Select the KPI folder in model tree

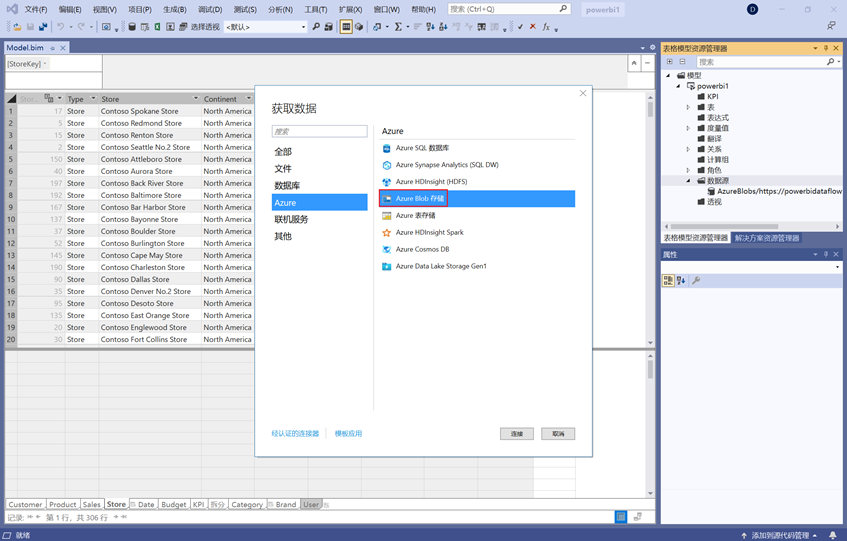(708, 97)
